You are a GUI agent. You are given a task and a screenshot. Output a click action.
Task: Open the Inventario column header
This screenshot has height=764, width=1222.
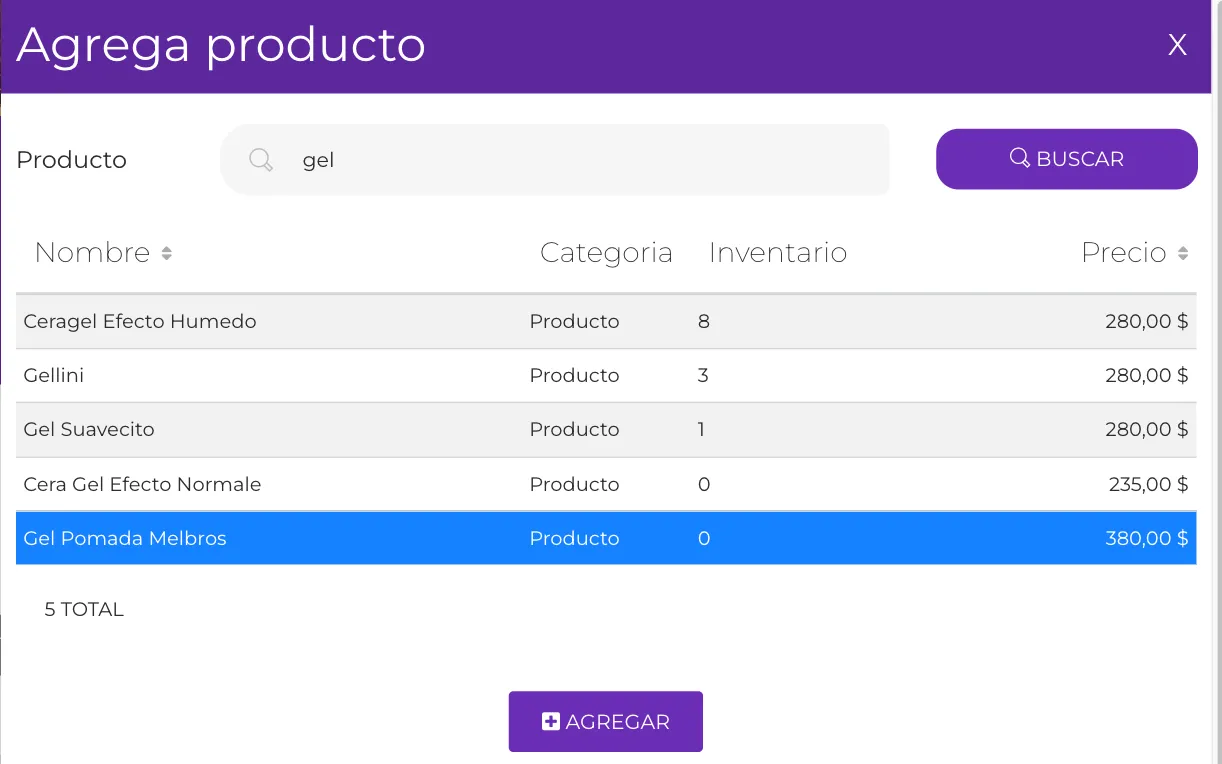pyautogui.click(x=778, y=252)
